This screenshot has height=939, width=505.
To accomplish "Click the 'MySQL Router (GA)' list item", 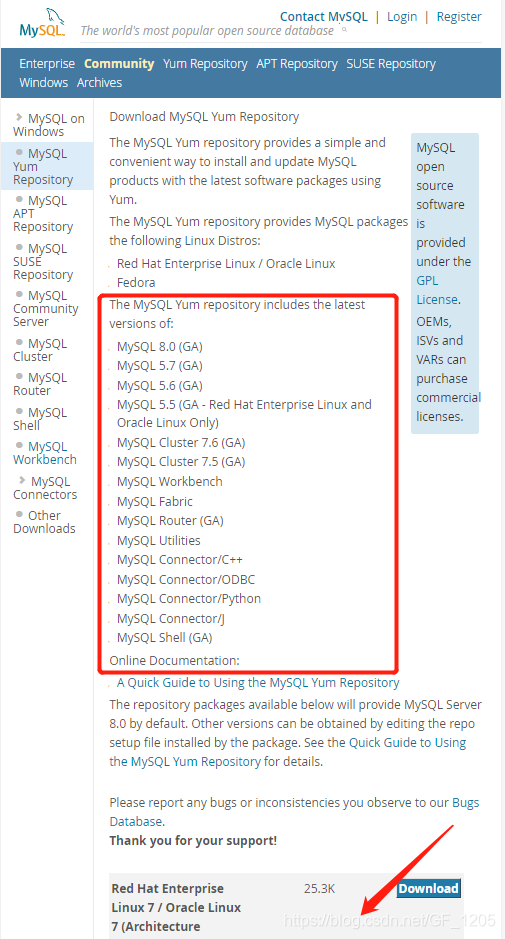I will [170, 520].
